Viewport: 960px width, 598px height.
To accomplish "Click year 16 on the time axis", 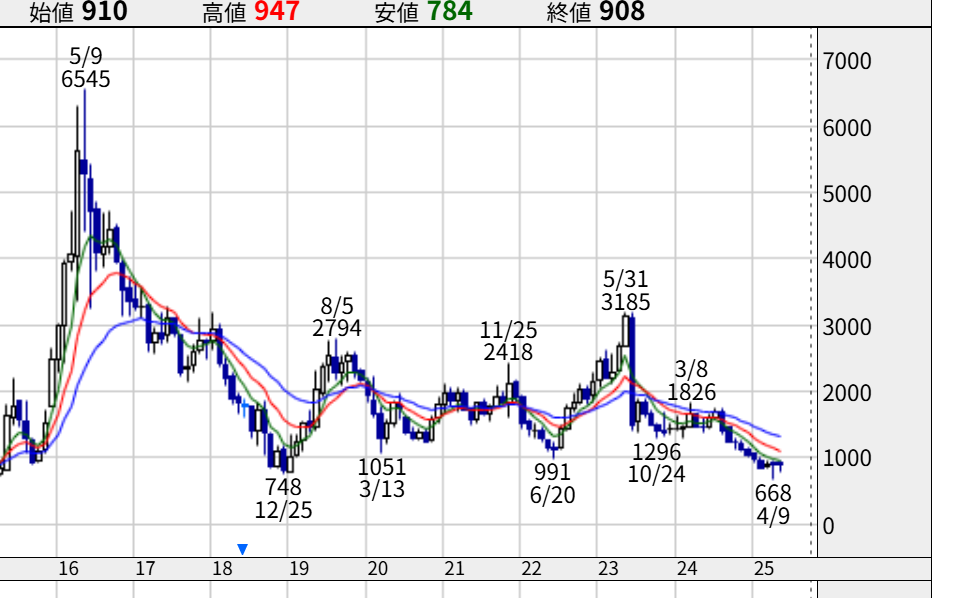I will 69,569.
